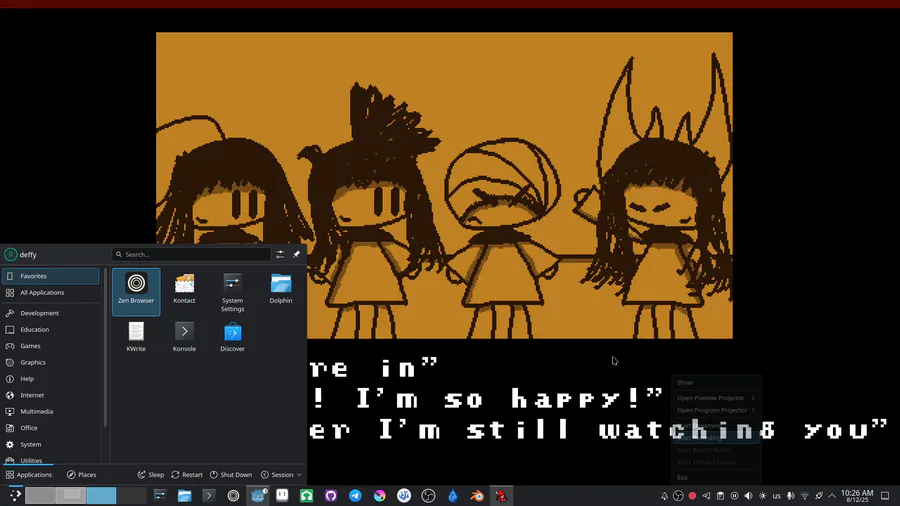Open the Help category
Image resolution: width=900 pixels, height=506 pixels.
click(51, 379)
